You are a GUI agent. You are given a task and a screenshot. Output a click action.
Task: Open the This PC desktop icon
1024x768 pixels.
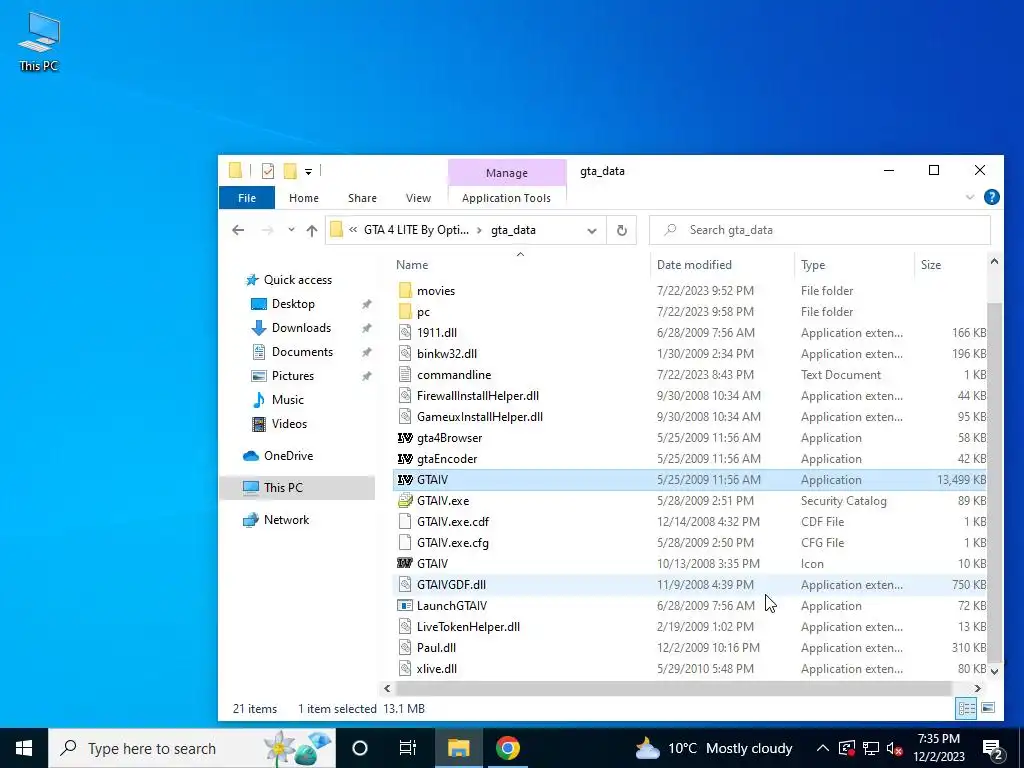[x=39, y=42]
